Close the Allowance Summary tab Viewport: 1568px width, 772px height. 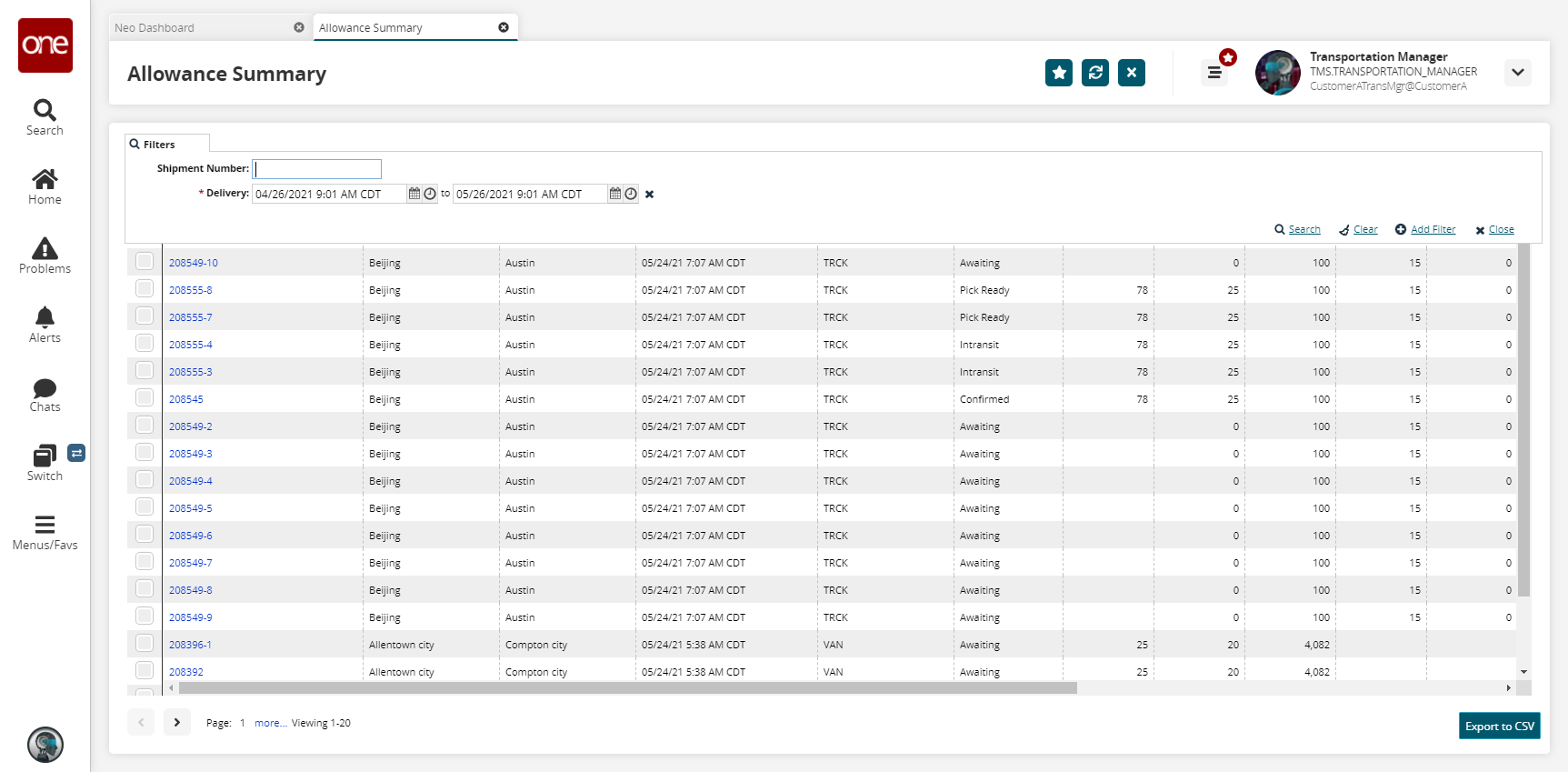point(504,27)
